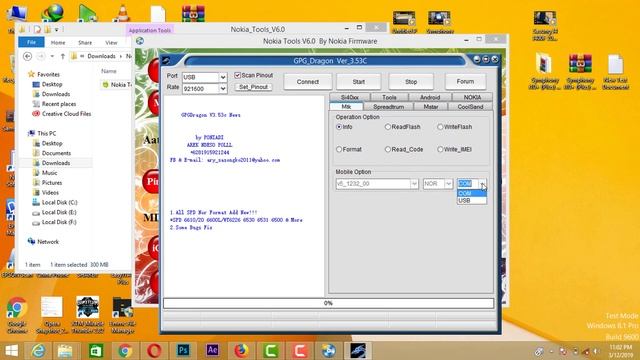Switch to the Tools tab in GPG Dragon
This screenshot has width=640, height=360.
point(389,98)
